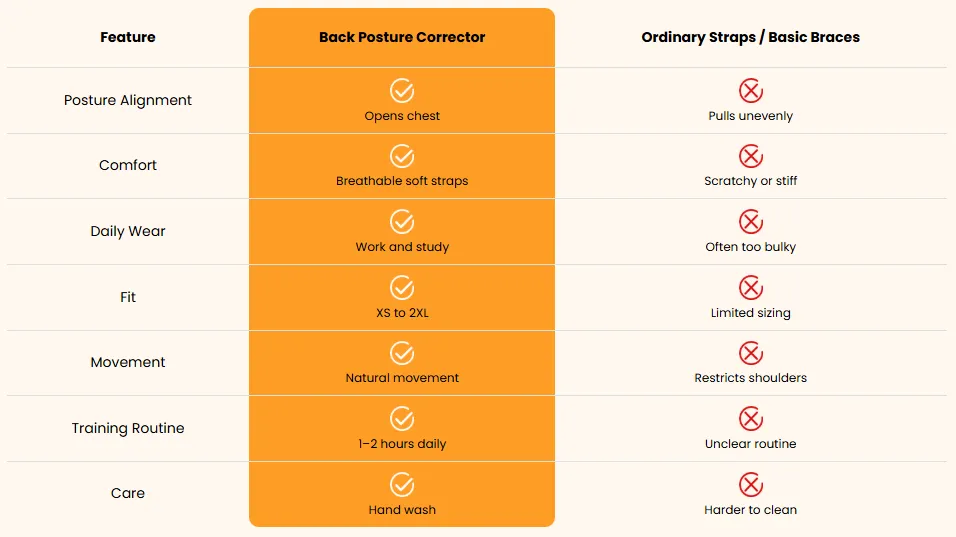Viewport: 956px width, 537px height.
Task: Click the red X above Harder to clean
Action: 751,485
